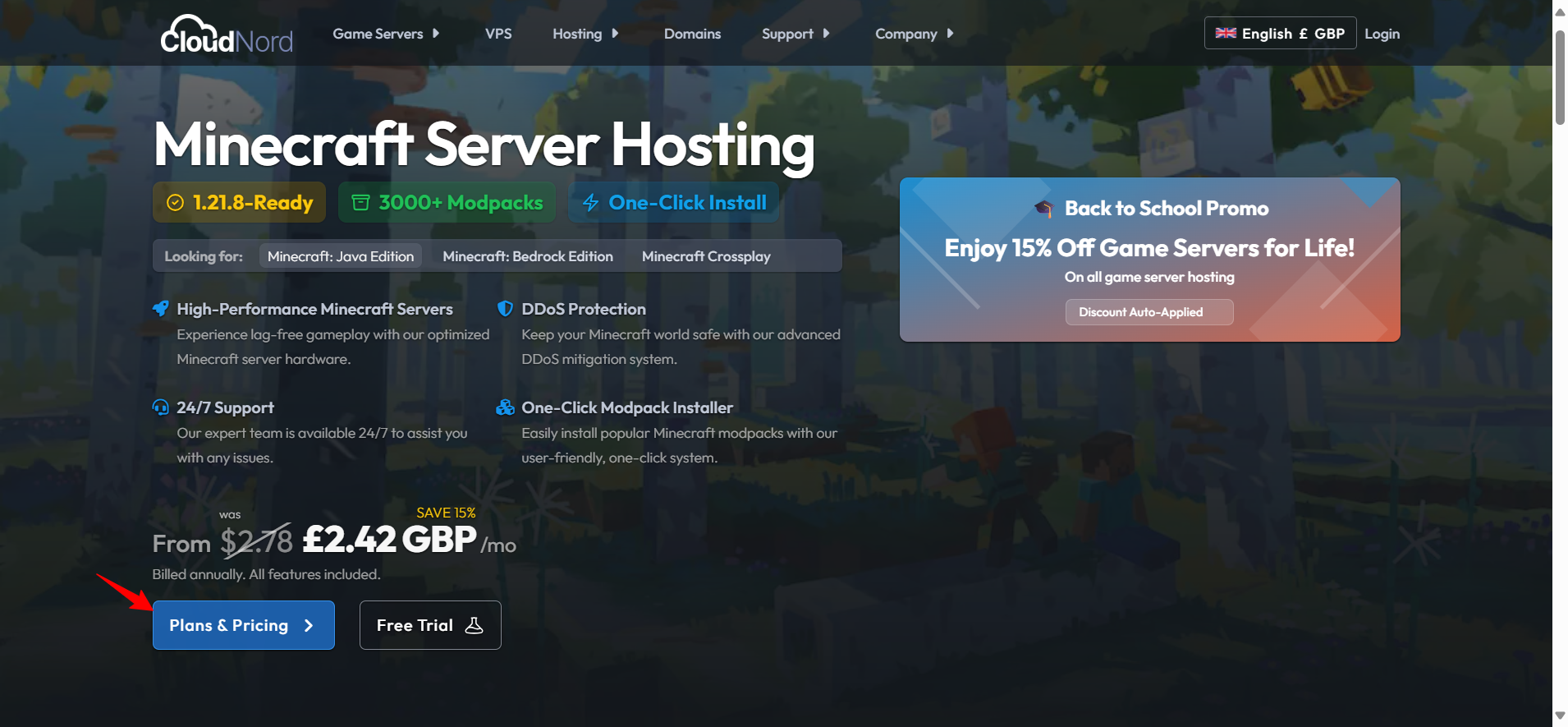Viewport: 1568px width, 727px height.
Task: Expand the Game Servers menu
Action: (386, 34)
